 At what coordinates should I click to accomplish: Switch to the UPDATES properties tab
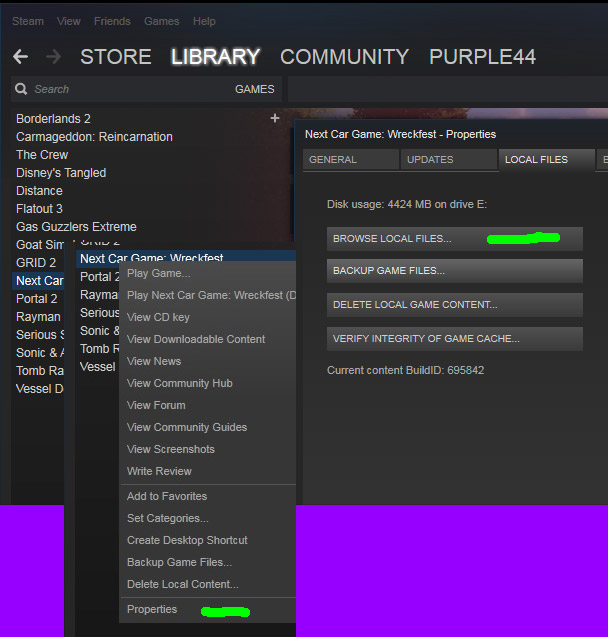[x=448, y=159]
